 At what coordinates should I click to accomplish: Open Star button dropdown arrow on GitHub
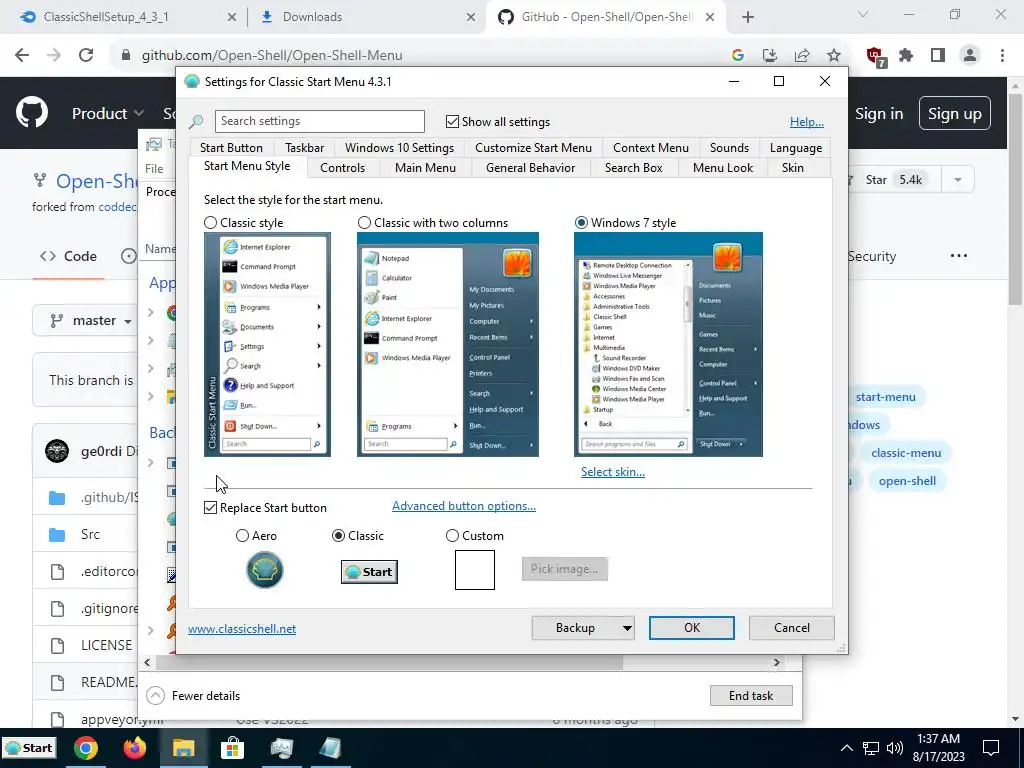(x=957, y=180)
